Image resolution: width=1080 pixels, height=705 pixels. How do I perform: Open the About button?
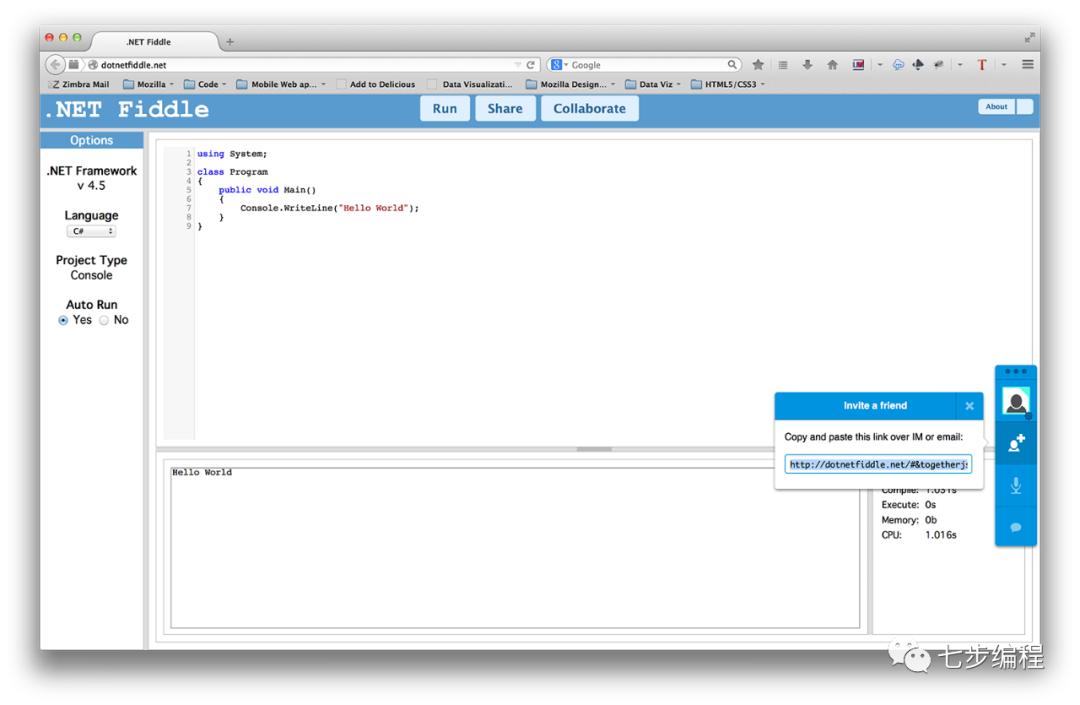click(996, 107)
